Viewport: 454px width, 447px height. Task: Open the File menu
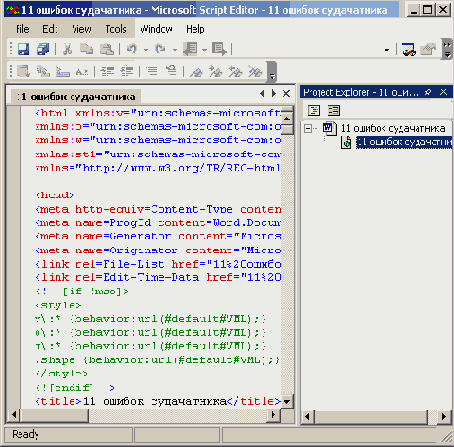click(x=23, y=29)
